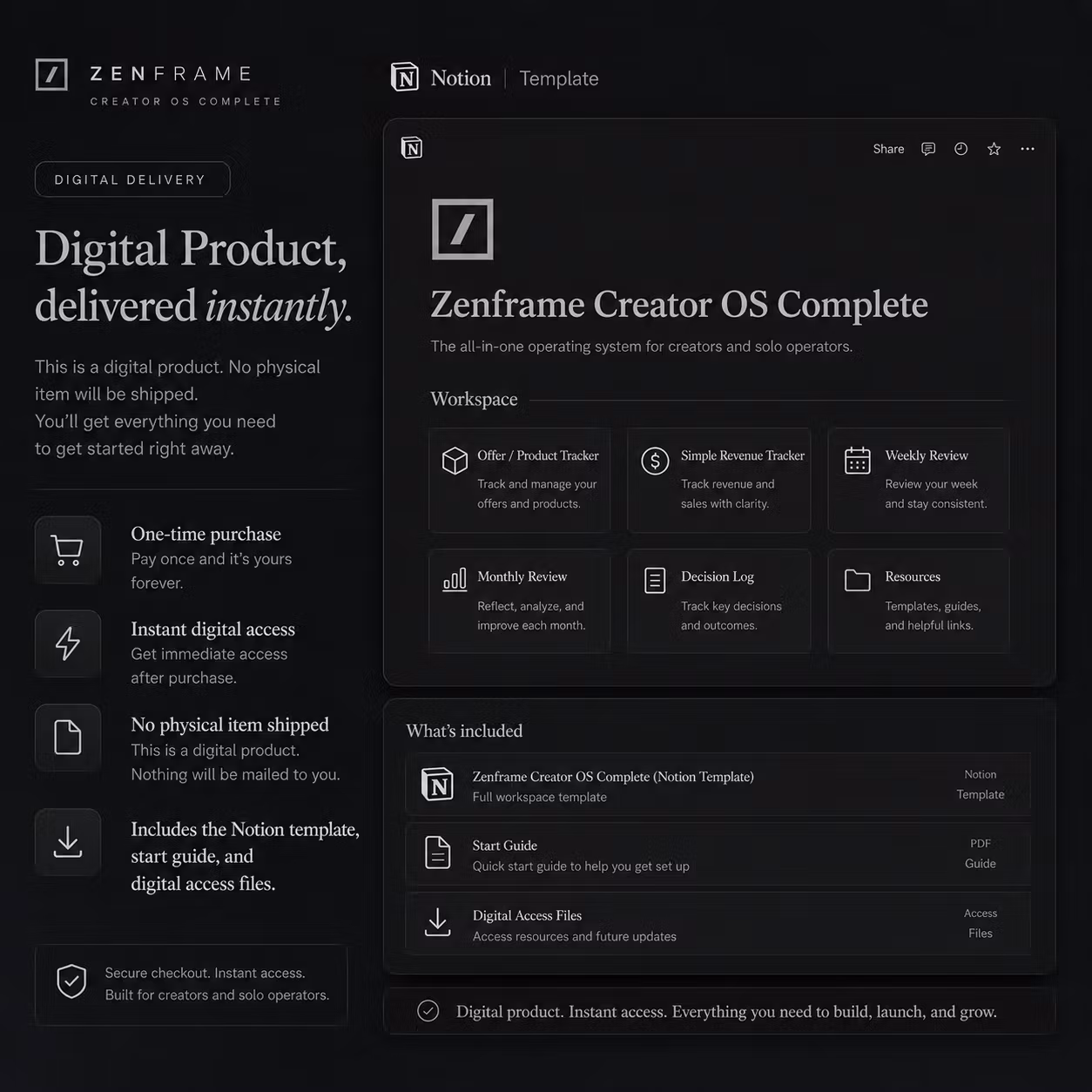1092x1092 pixels.
Task: Click the box icon for Offer / Product Tracker
Action: [x=455, y=460]
